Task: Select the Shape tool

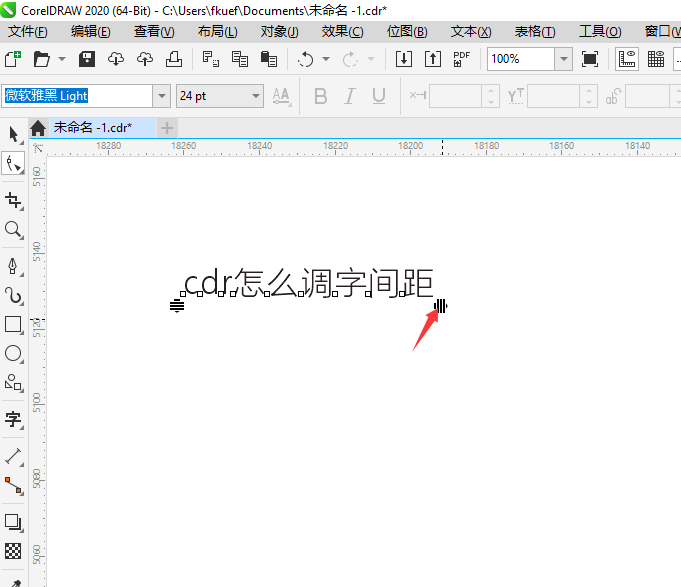Action: coord(13,163)
